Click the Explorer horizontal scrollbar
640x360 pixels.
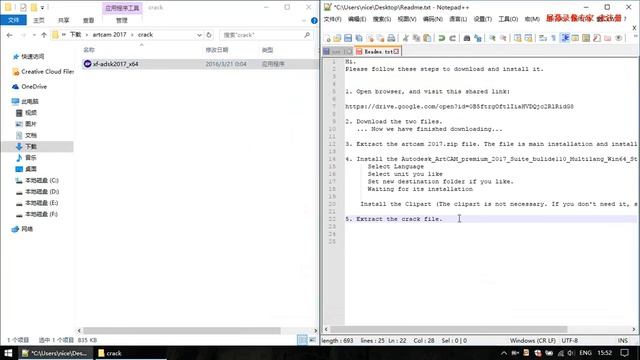pos(182,330)
